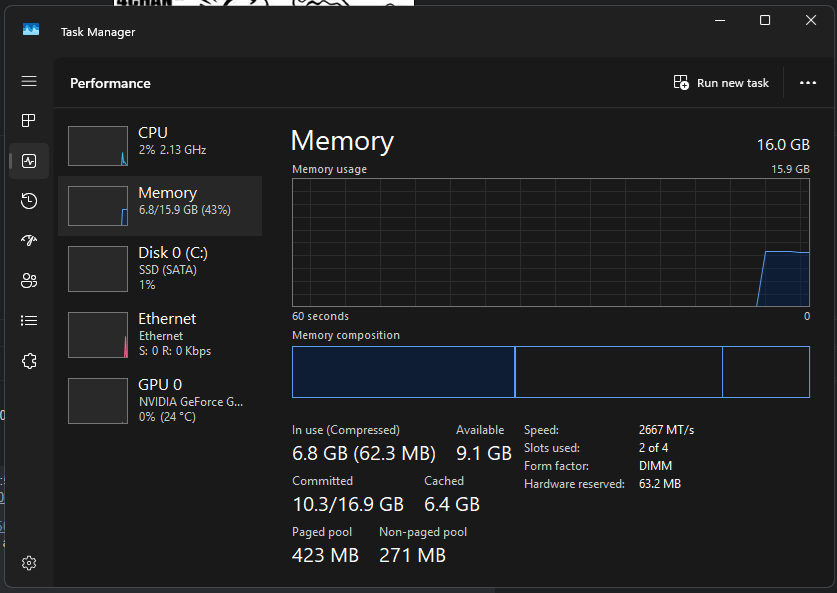Select the Performance page icon
837x593 pixels.
pos(29,161)
